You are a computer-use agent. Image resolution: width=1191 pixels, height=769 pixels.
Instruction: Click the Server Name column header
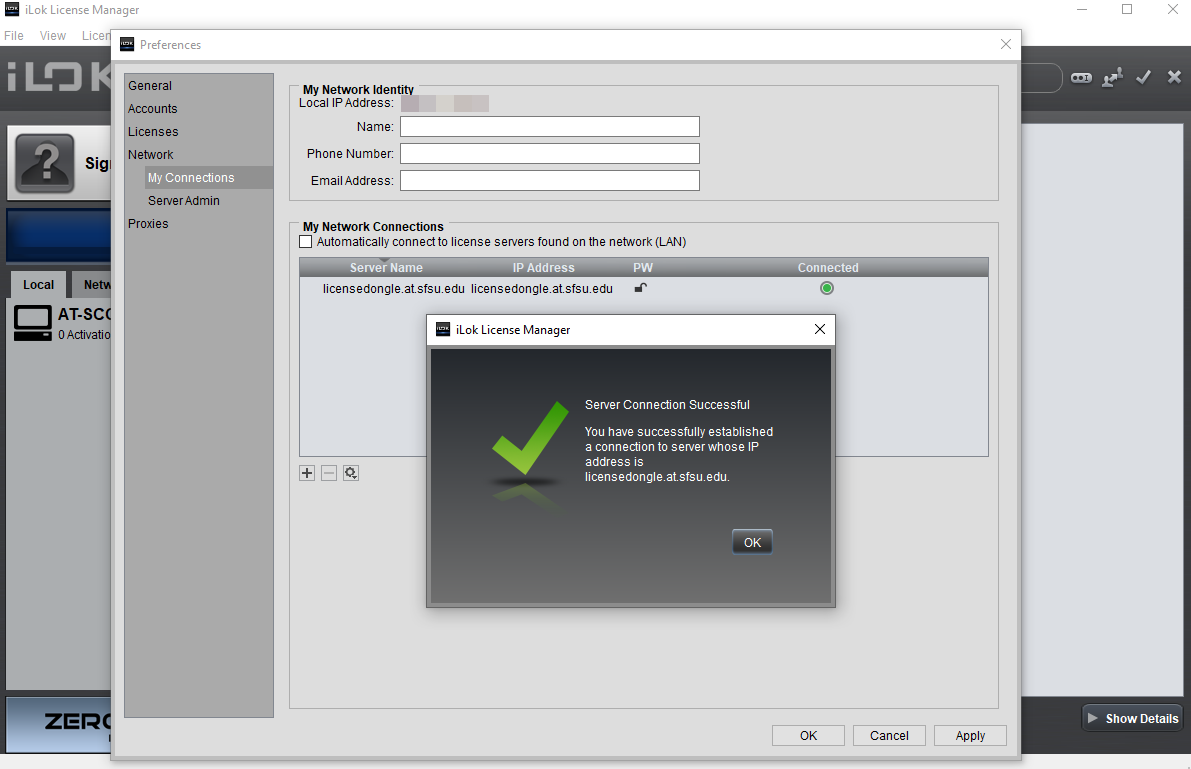click(386, 267)
